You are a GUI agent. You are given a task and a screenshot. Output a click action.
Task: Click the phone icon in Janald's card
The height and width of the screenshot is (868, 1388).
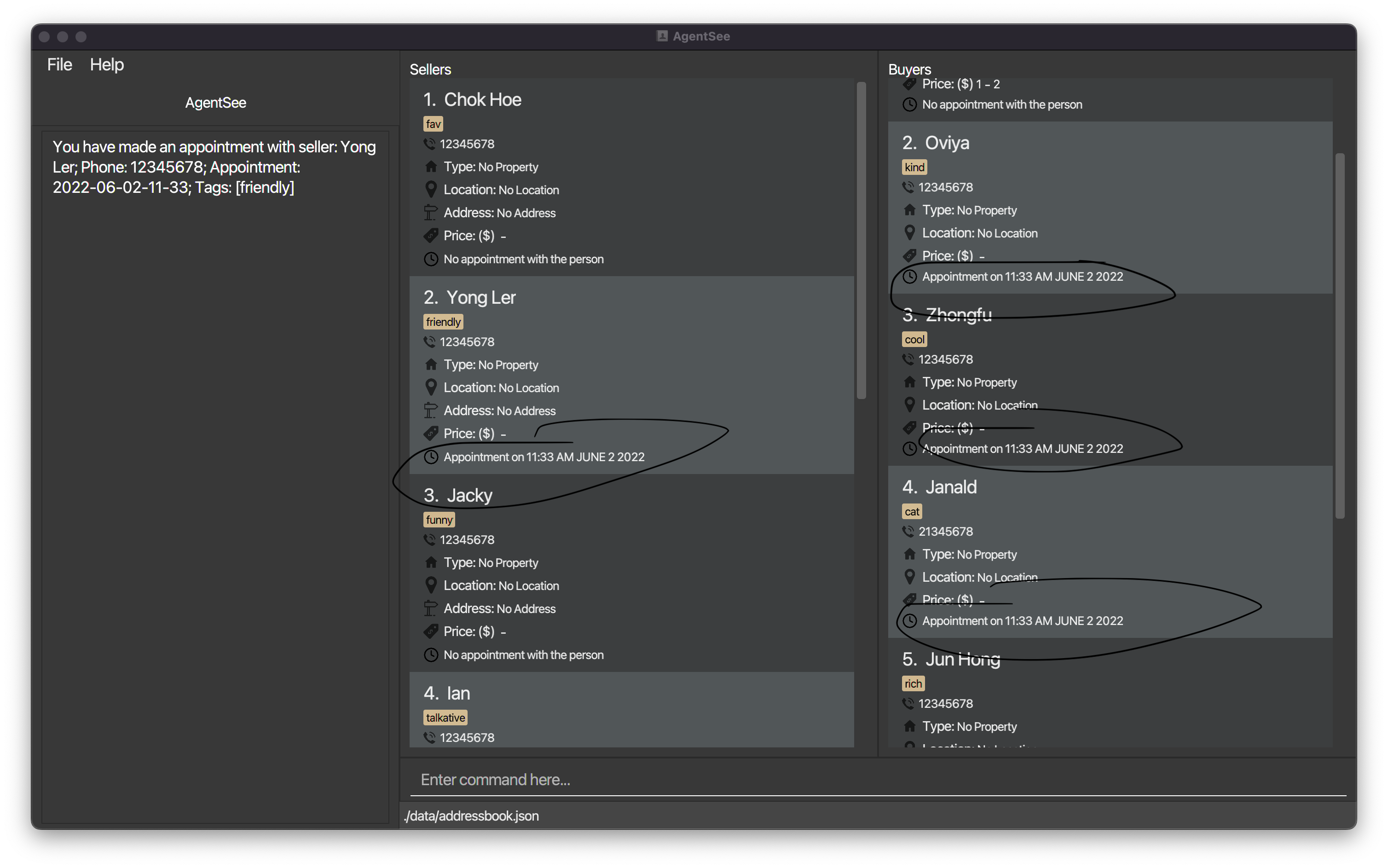click(908, 531)
